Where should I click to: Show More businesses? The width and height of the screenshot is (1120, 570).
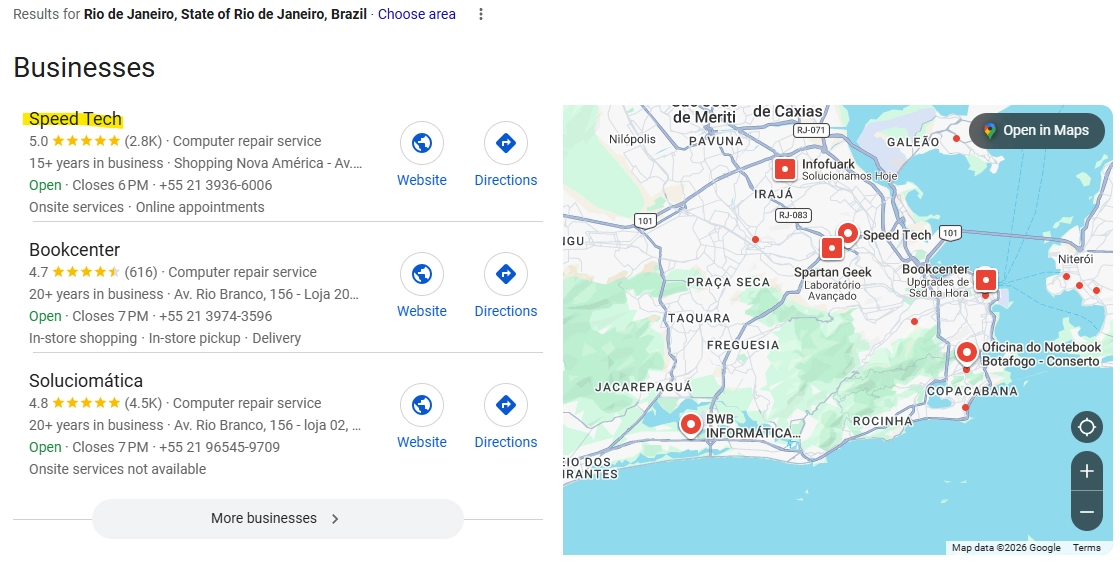click(277, 519)
